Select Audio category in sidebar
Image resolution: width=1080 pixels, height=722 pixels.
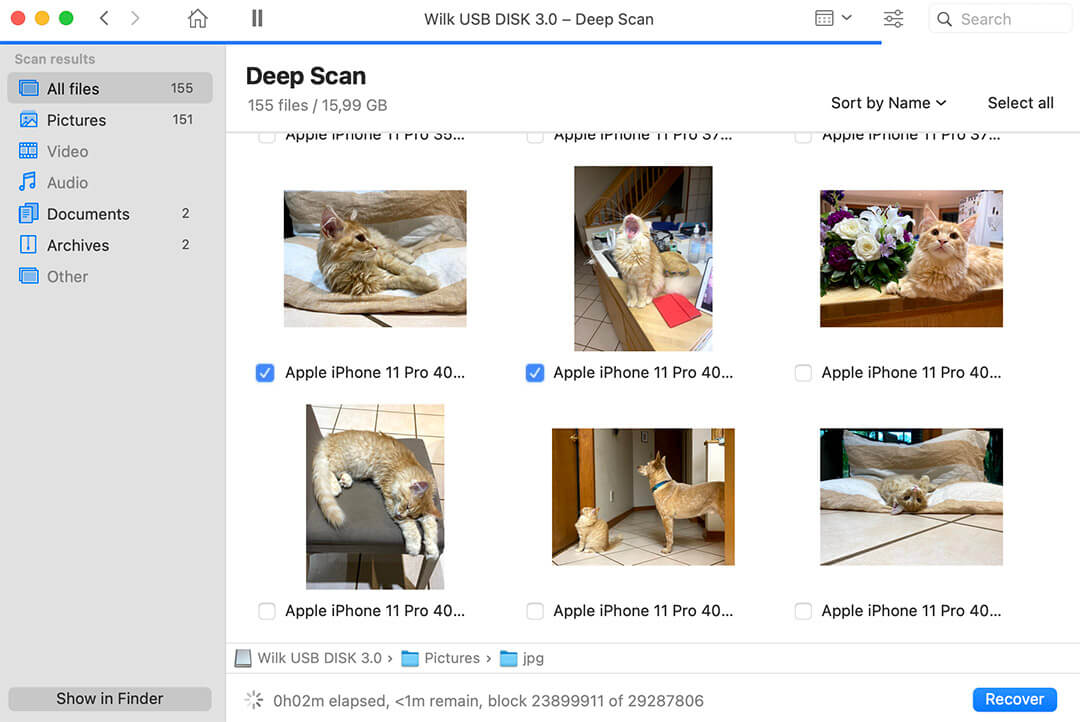click(x=67, y=183)
